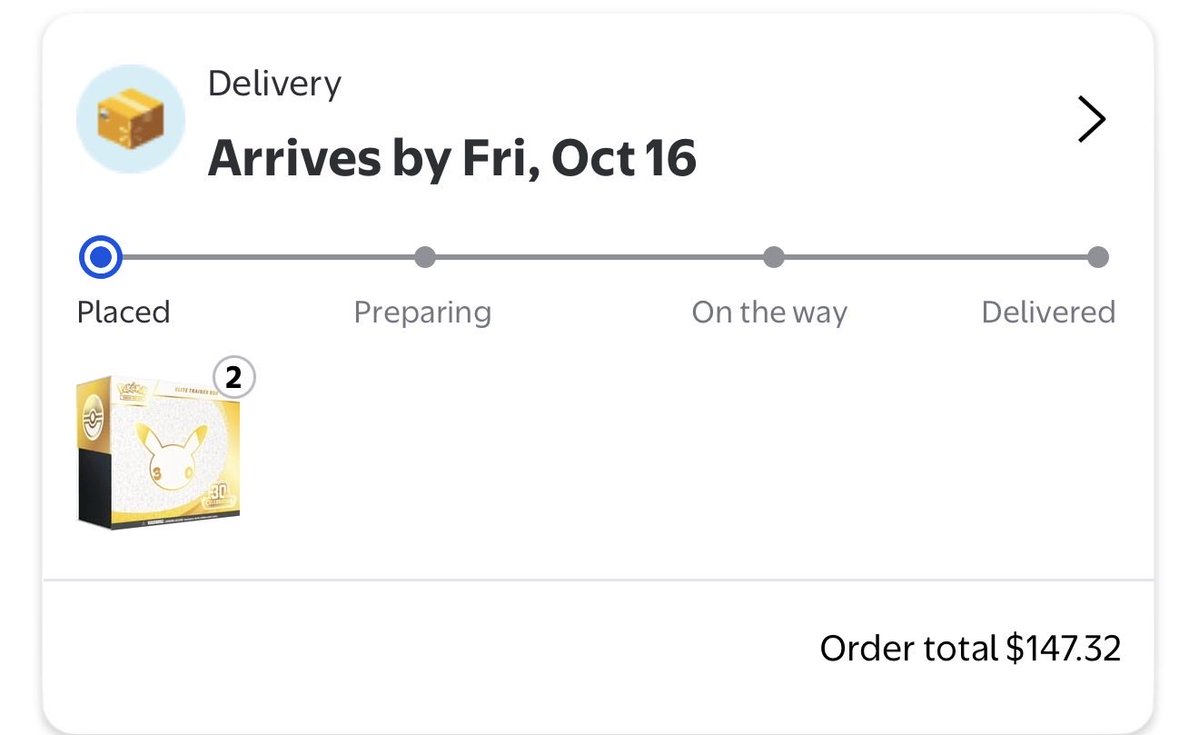
Task: Click progress line between Preparing and On the way
Action: [599, 257]
